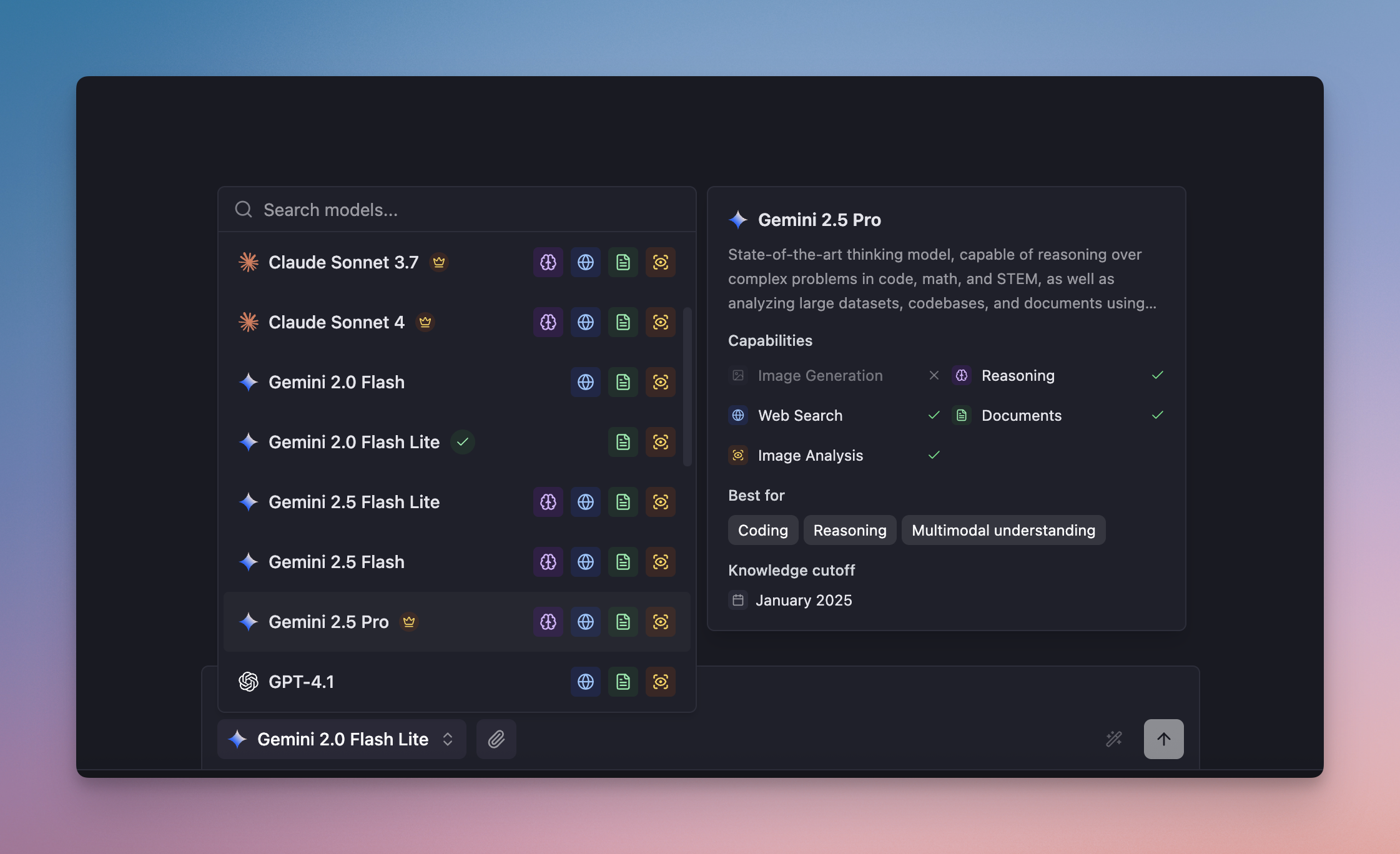Pick Gemini 2.5 Flash Lite model
This screenshot has height=854, width=1400.
tap(457, 502)
